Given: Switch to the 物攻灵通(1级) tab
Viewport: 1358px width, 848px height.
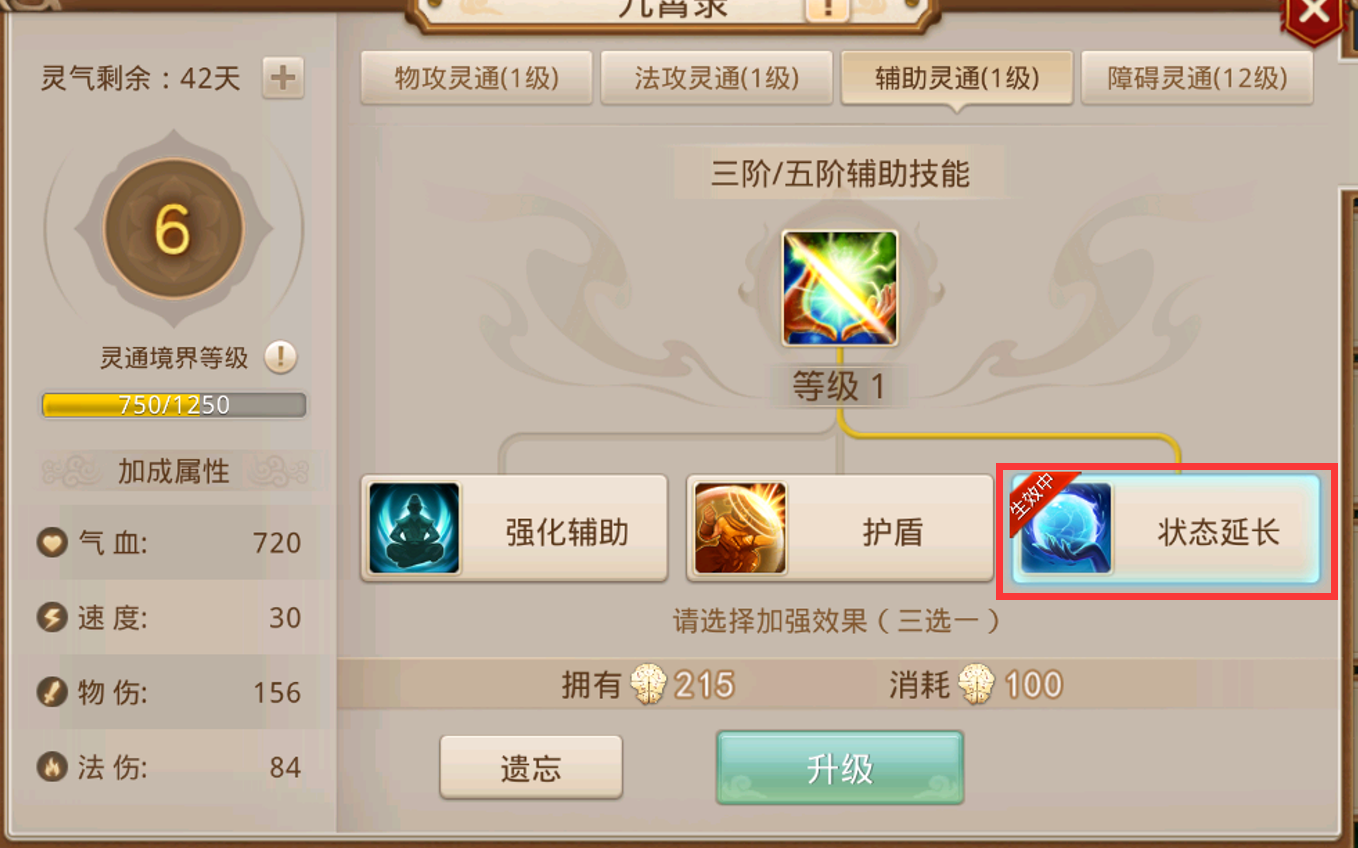Looking at the screenshot, I should pos(477,78).
